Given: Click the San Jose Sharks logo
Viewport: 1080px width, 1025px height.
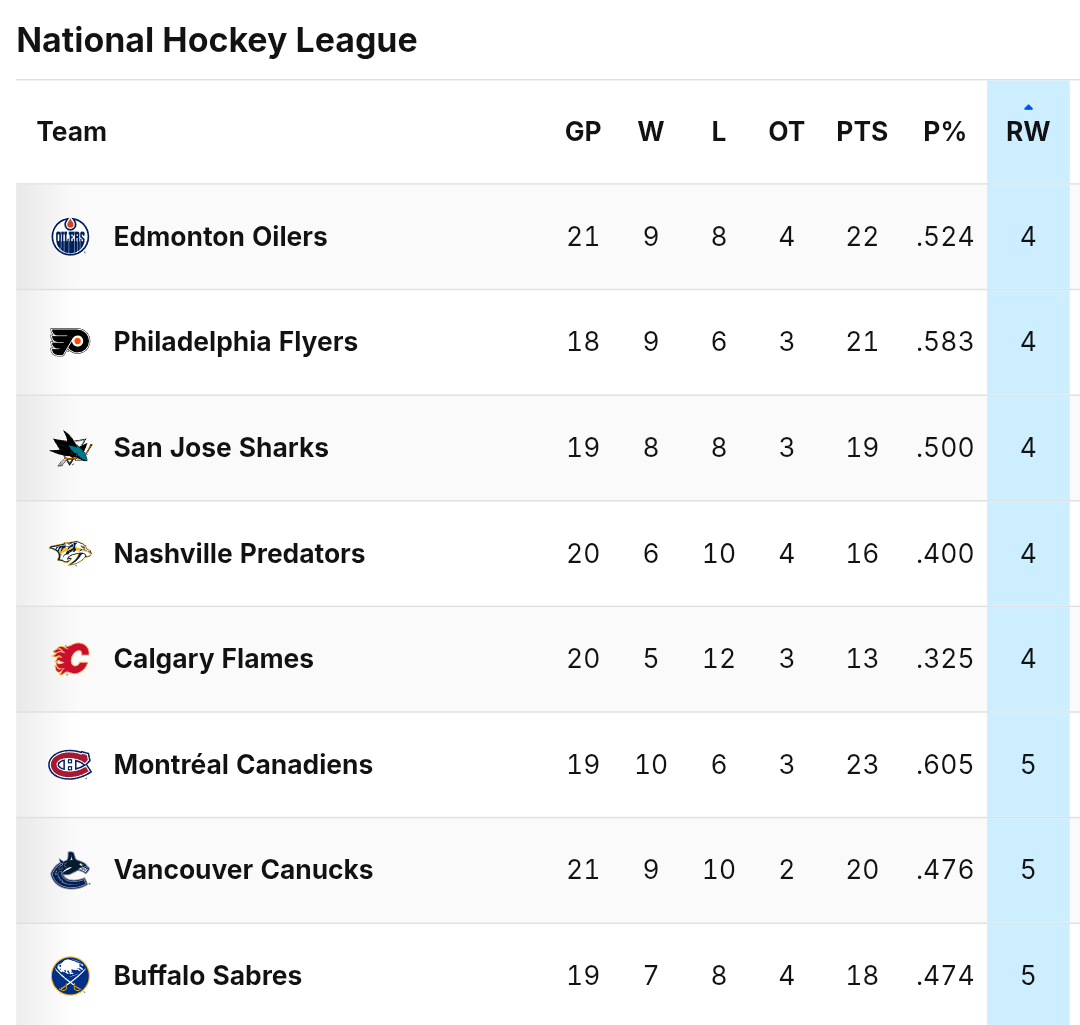Looking at the screenshot, I should pyautogui.click(x=70, y=448).
